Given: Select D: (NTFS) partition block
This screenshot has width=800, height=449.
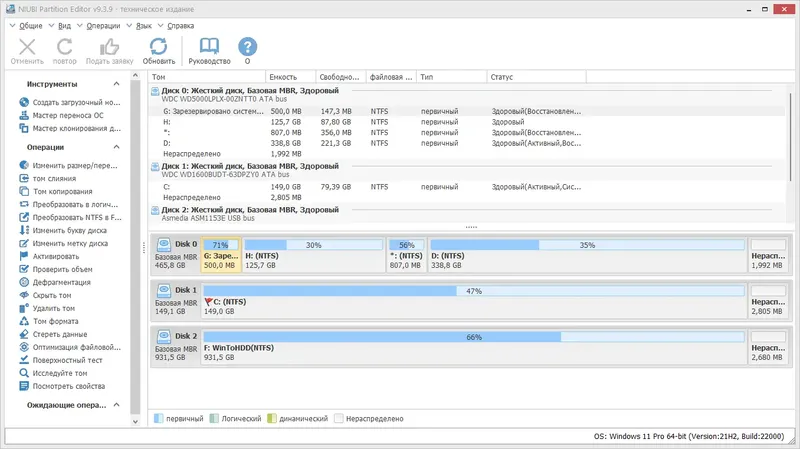Looking at the screenshot, I should click(x=587, y=255).
